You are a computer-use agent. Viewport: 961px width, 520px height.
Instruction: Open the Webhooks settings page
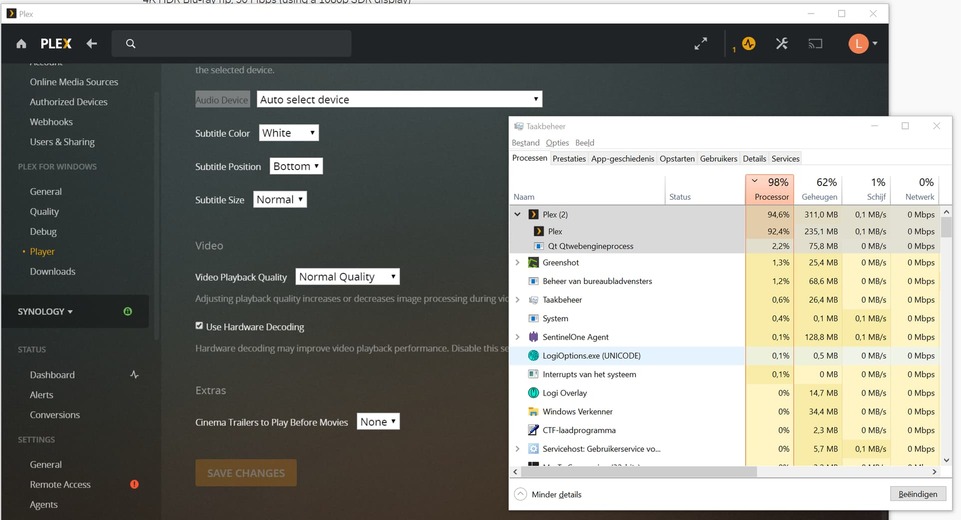click(51, 122)
